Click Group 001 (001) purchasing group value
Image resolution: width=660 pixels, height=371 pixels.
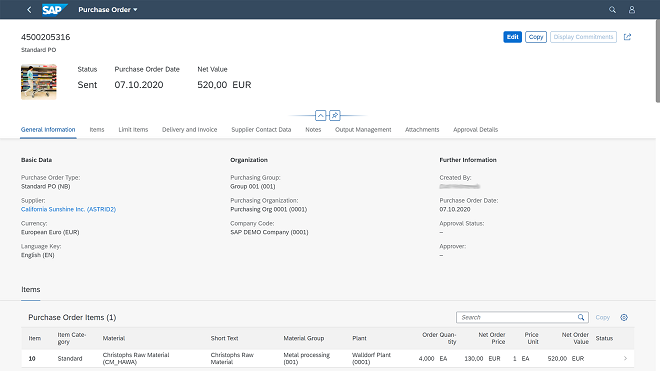tap(253, 187)
